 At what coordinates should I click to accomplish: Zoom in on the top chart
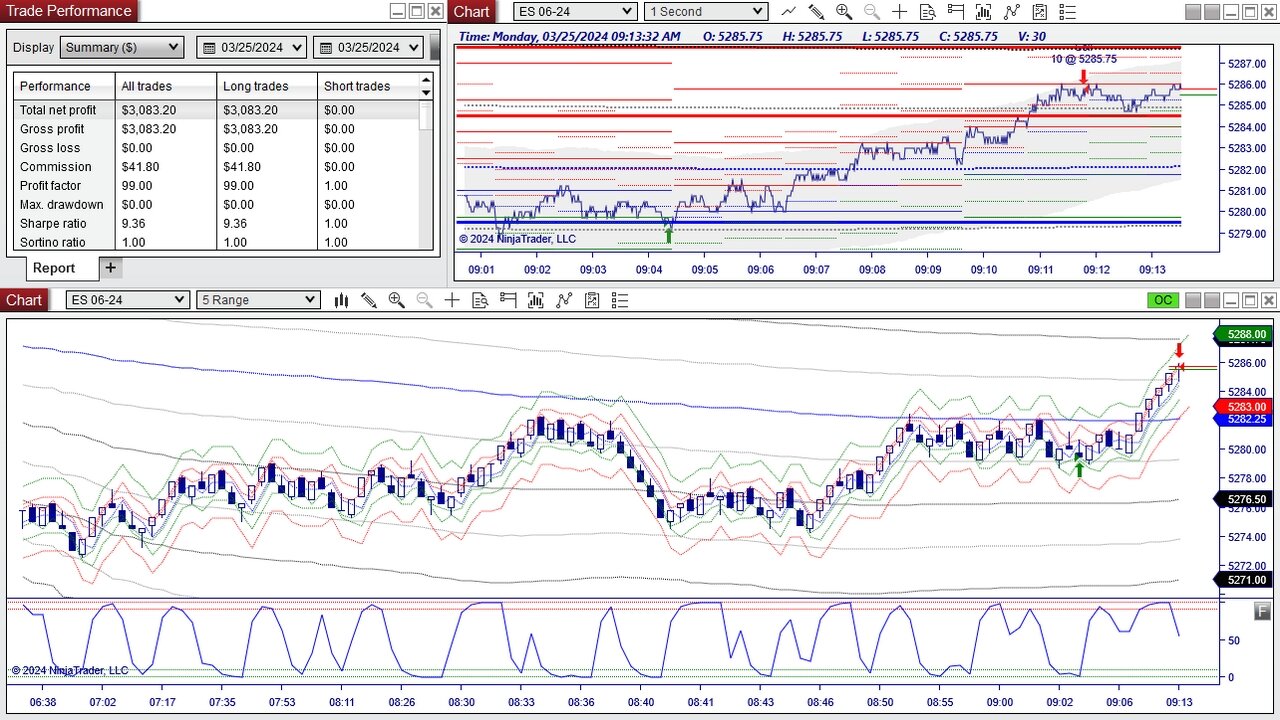click(844, 12)
